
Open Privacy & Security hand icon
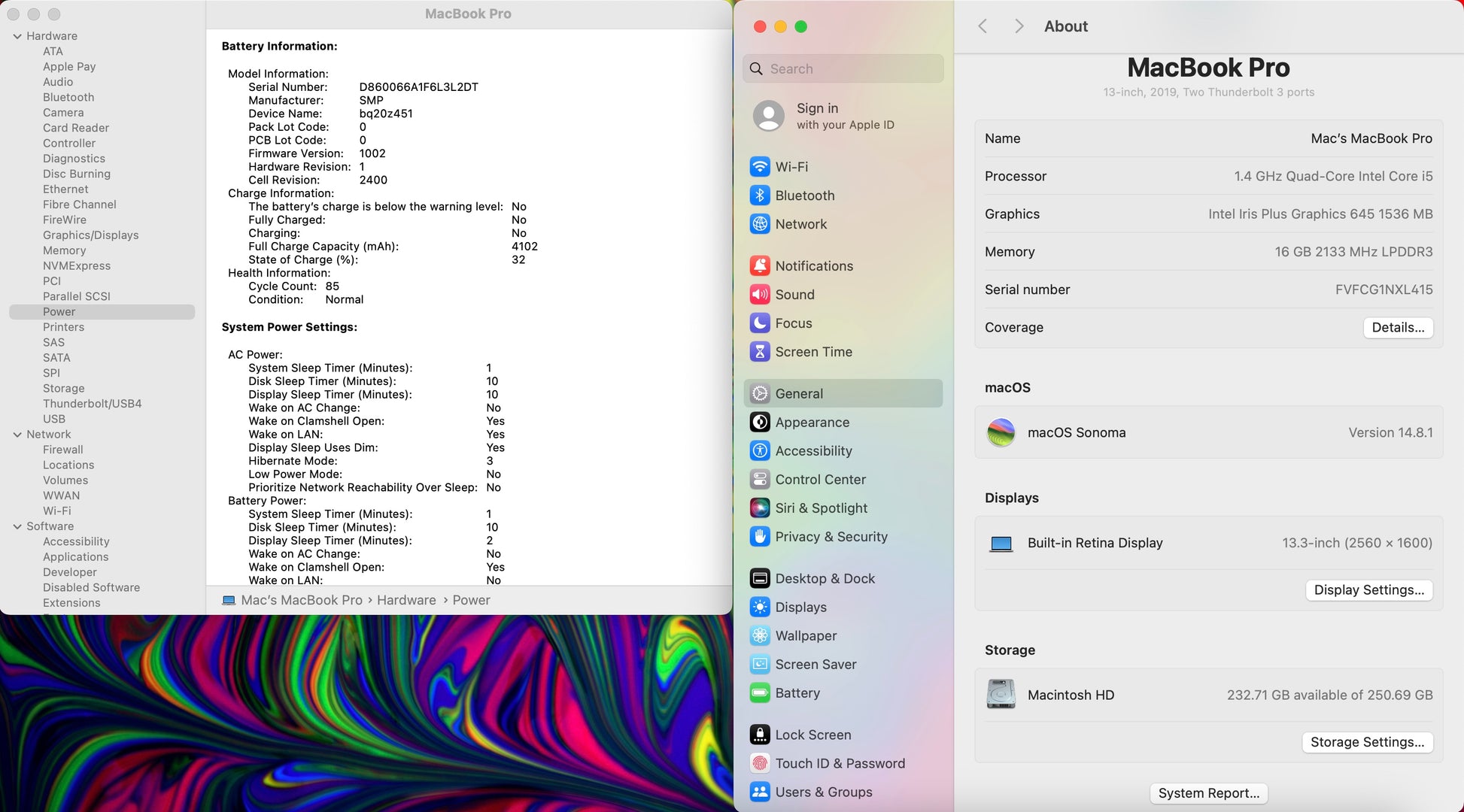[x=760, y=537]
